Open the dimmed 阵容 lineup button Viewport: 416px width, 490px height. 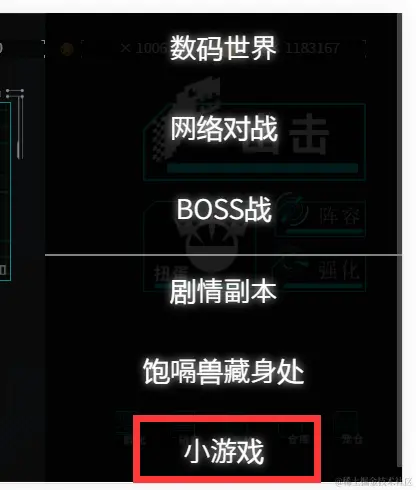(x=339, y=217)
